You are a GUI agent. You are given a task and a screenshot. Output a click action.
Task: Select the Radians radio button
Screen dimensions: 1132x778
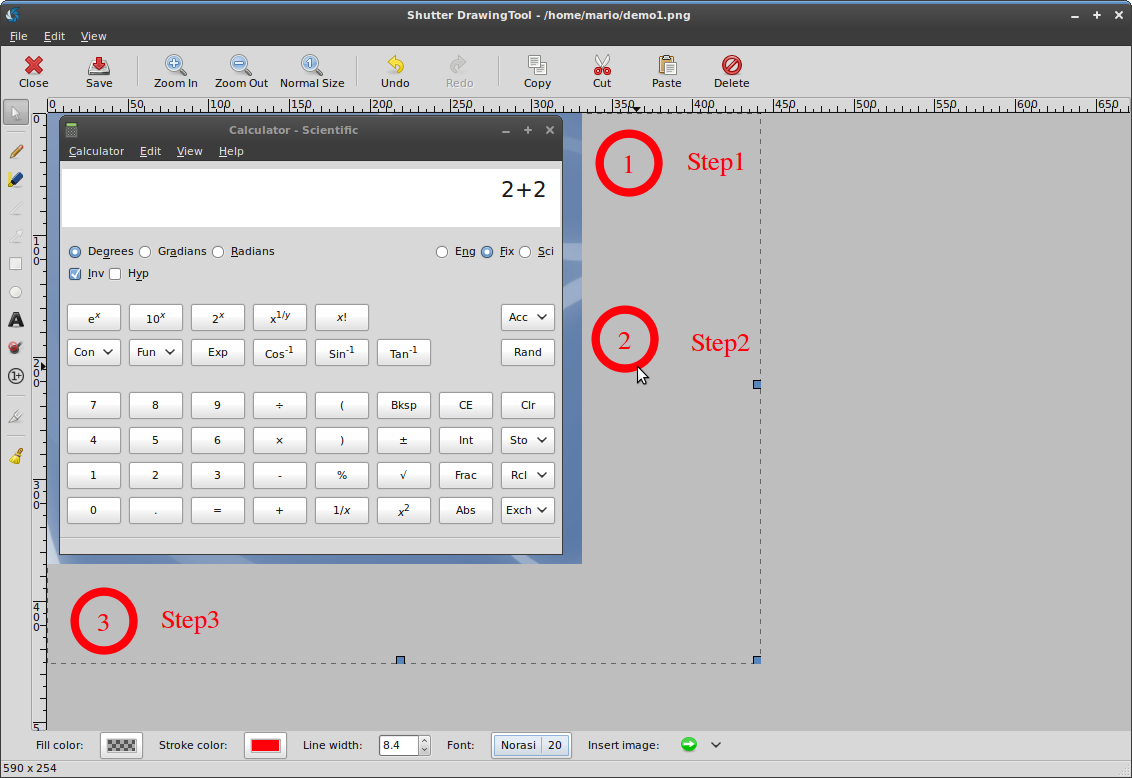(x=218, y=252)
